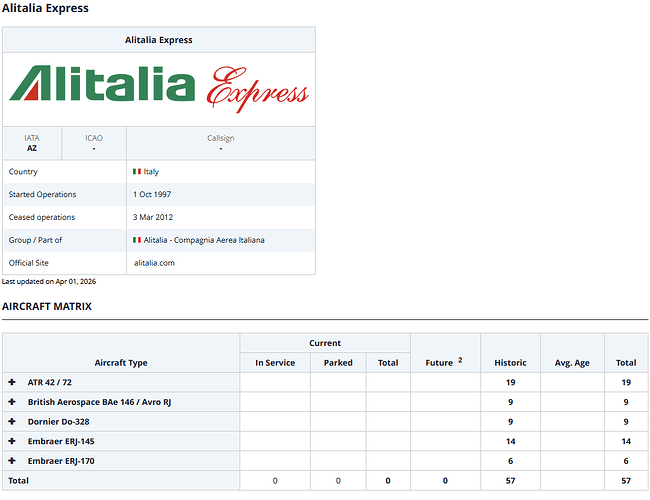Expand the Embraer ERJ-170 row
Viewport: 650px width, 500px height.
click(12, 460)
